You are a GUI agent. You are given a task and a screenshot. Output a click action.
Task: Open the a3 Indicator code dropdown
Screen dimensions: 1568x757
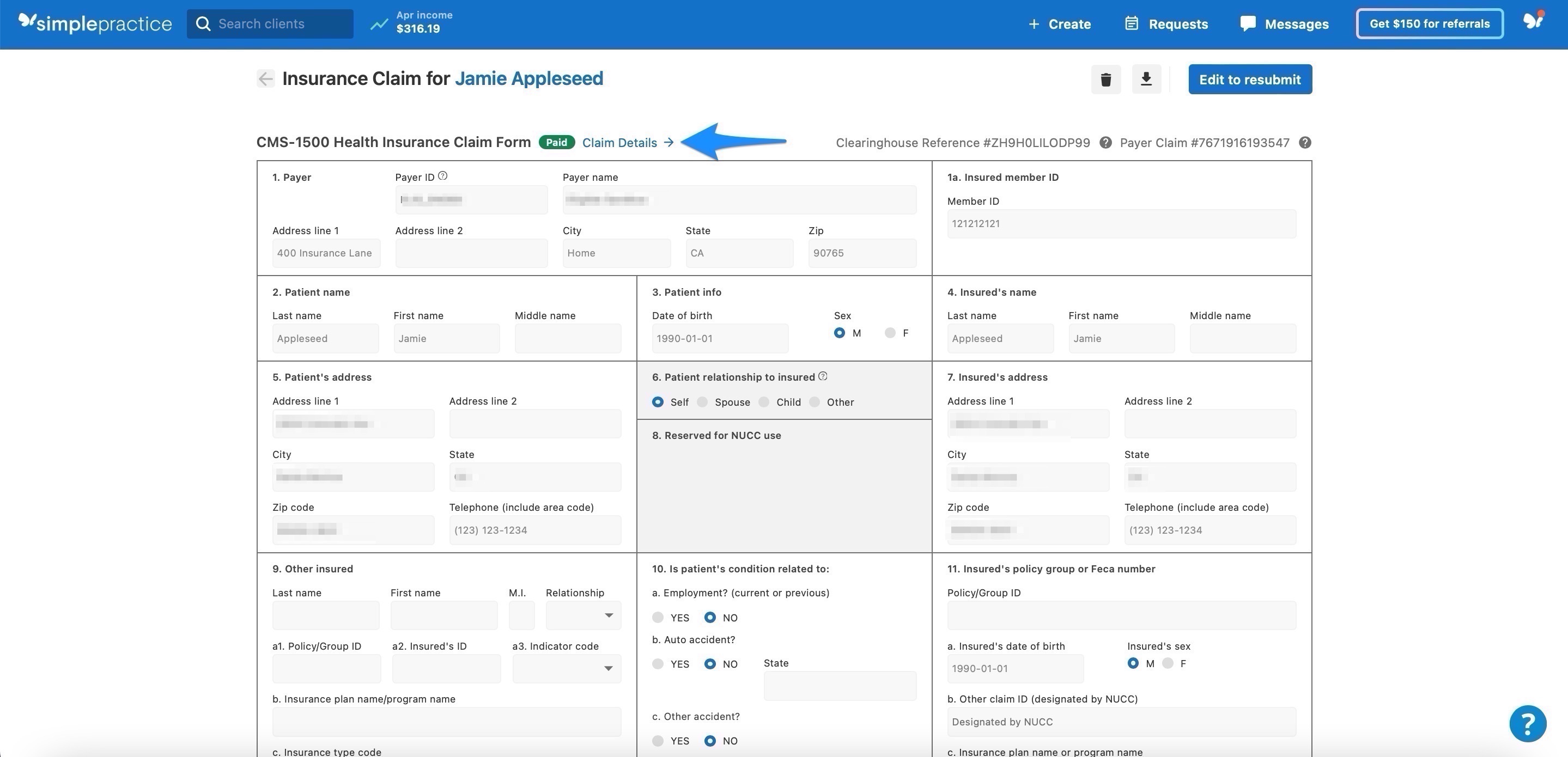tap(609, 668)
